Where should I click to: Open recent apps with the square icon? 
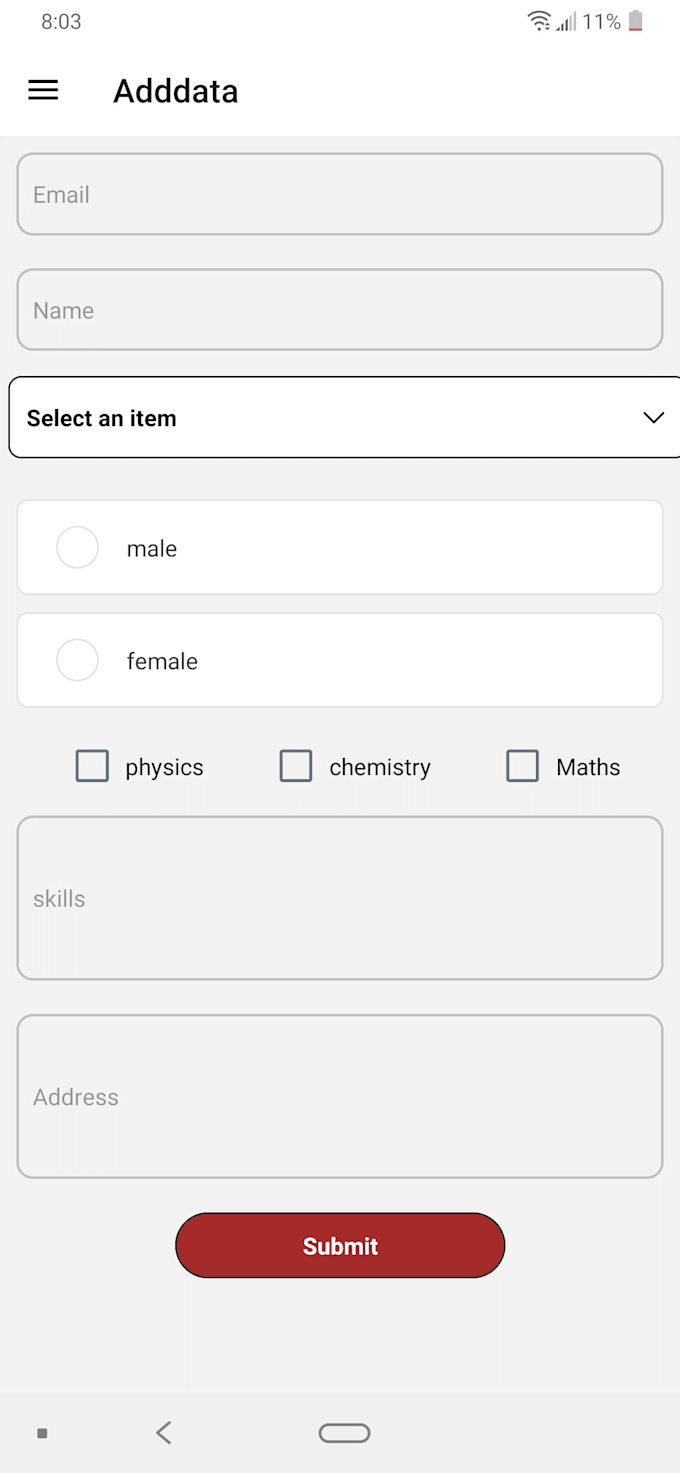(x=42, y=1432)
